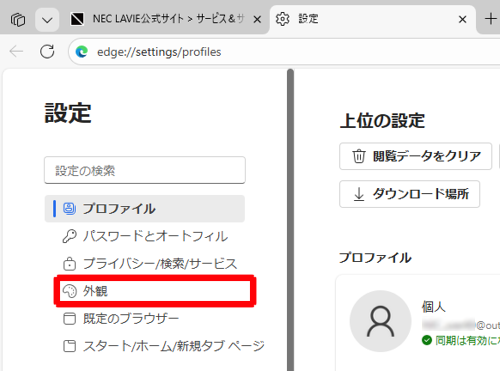The height and width of the screenshot is (371, 500).
Task: Open 外観 appearance settings
Action: click(x=155, y=291)
